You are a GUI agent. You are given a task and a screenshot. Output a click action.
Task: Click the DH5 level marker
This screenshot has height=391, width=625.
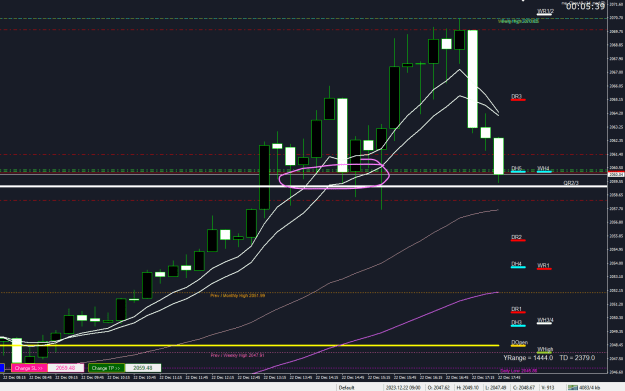517,169
